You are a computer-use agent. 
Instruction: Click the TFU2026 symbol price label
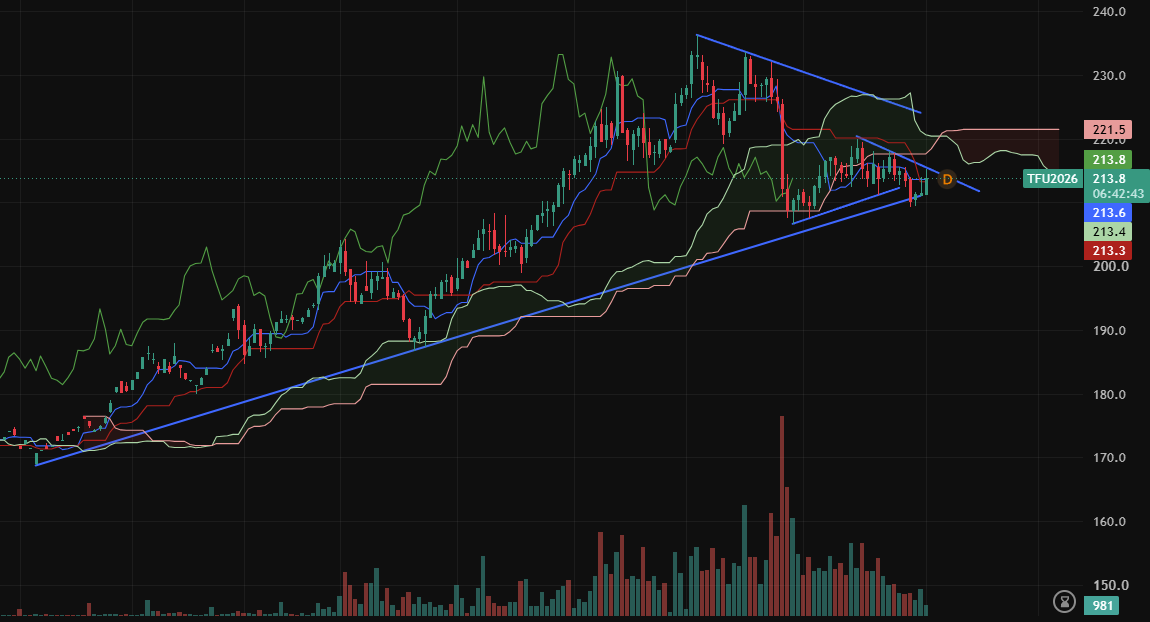tap(1052, 179)
